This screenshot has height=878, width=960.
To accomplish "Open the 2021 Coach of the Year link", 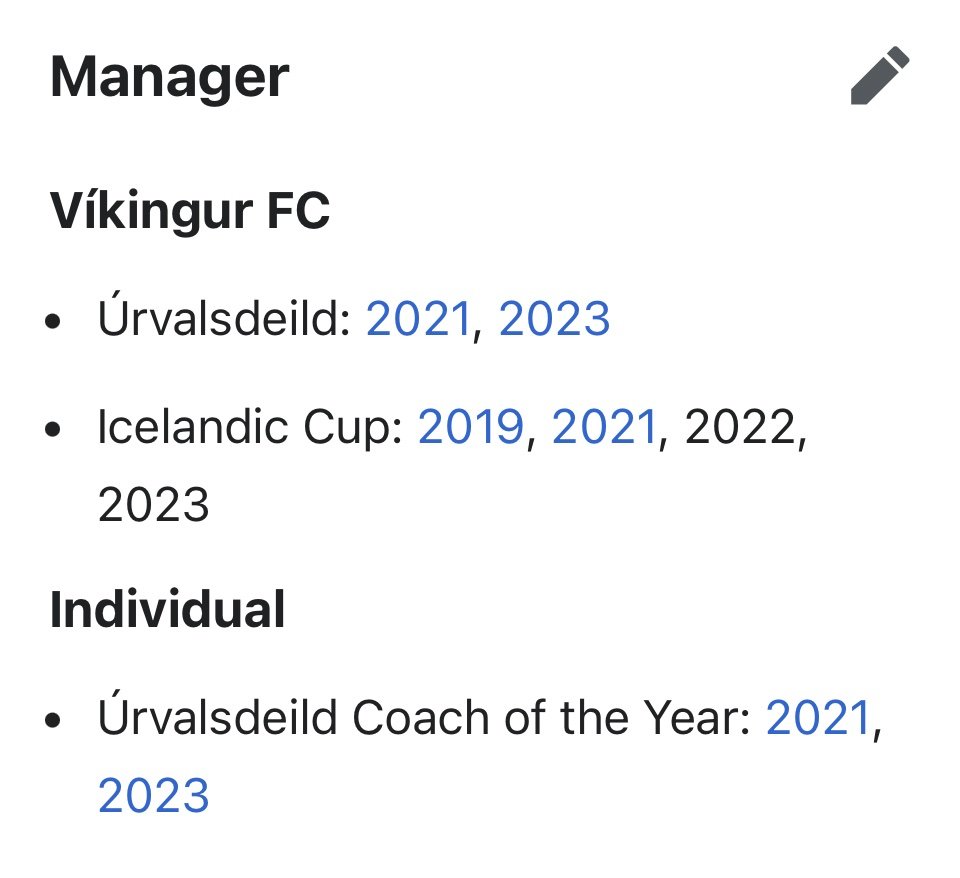I will (x=819, y=718).
